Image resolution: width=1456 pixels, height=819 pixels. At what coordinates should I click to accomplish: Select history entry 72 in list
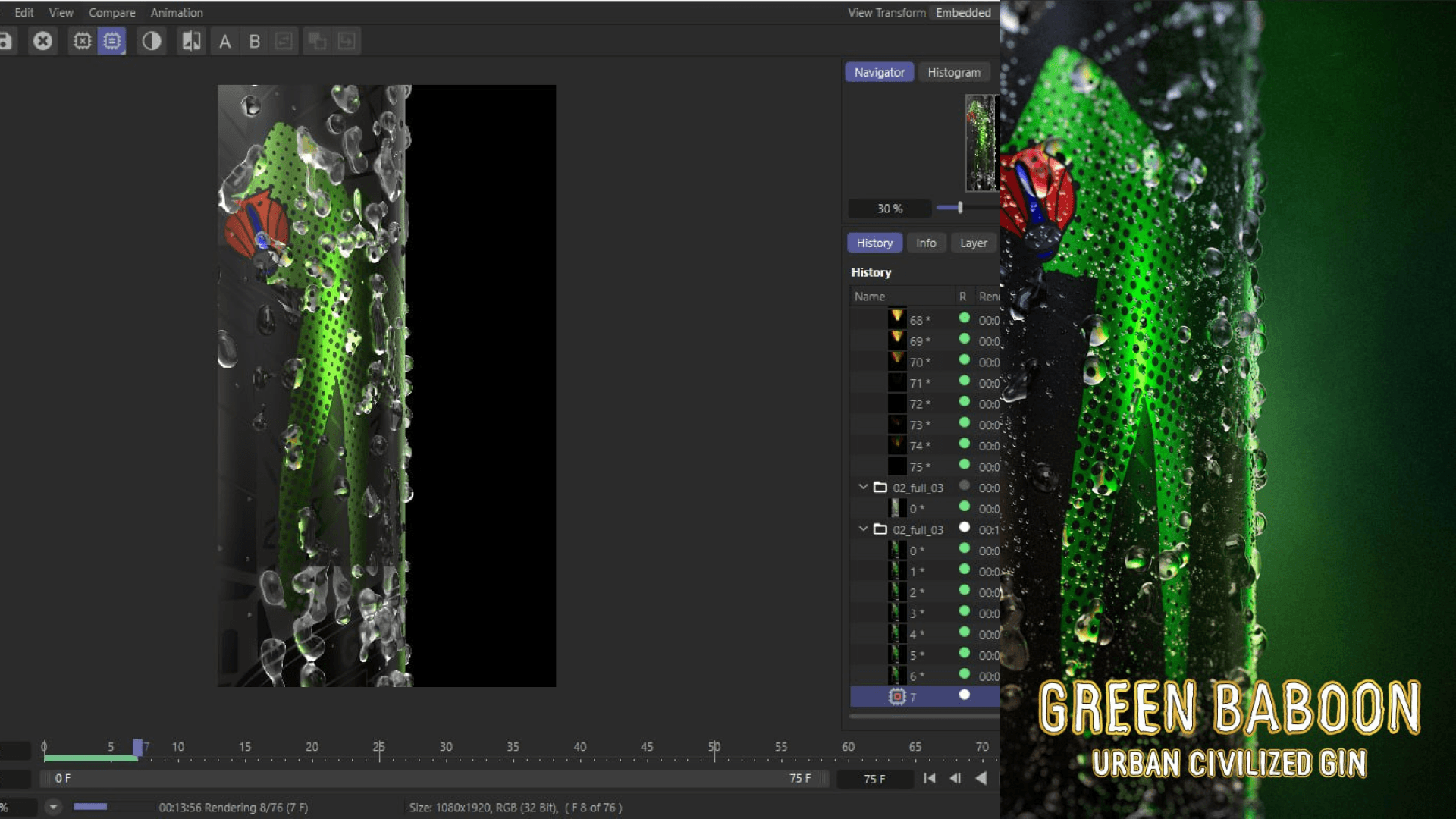click(916, 404)
